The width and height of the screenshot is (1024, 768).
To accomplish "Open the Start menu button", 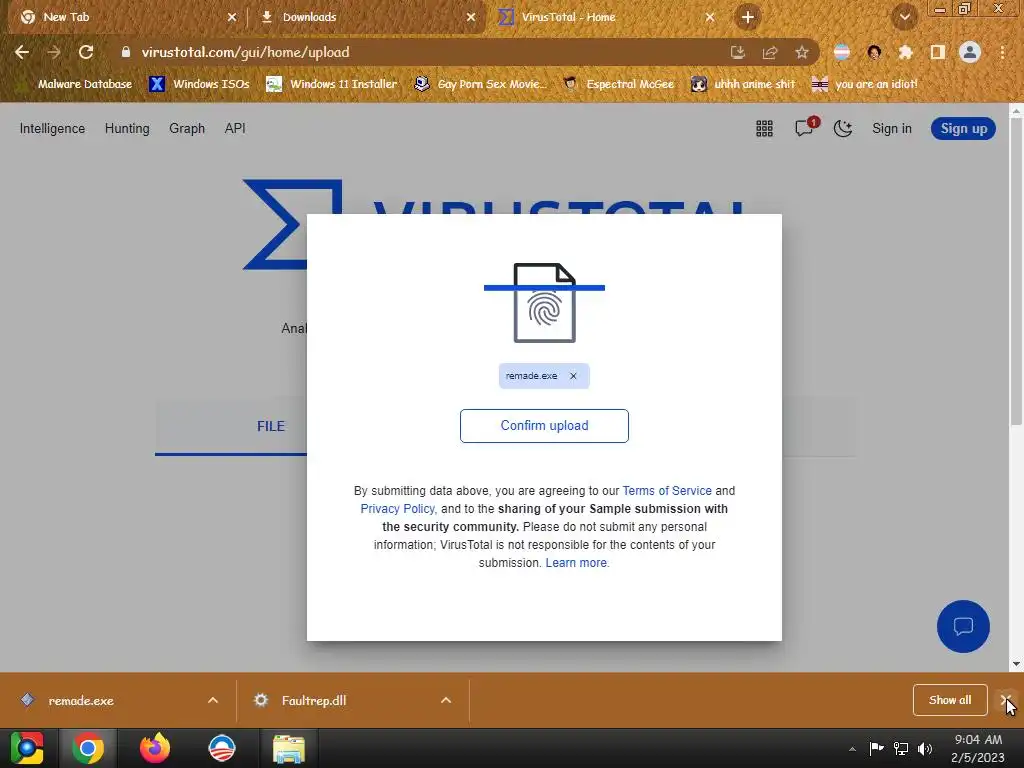I will [x=27, y=748].
